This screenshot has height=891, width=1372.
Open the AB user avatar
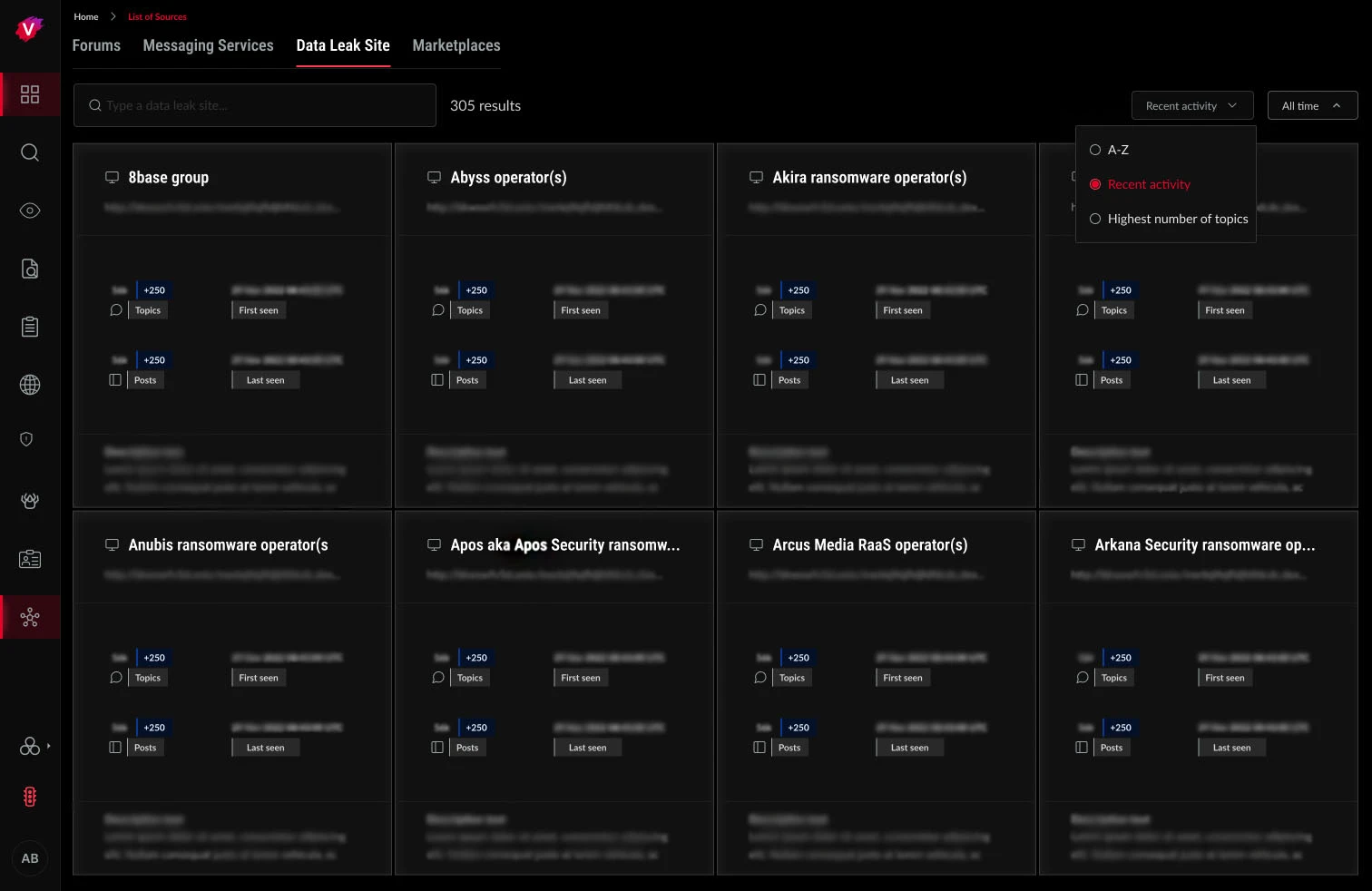(x=30, y=858)
